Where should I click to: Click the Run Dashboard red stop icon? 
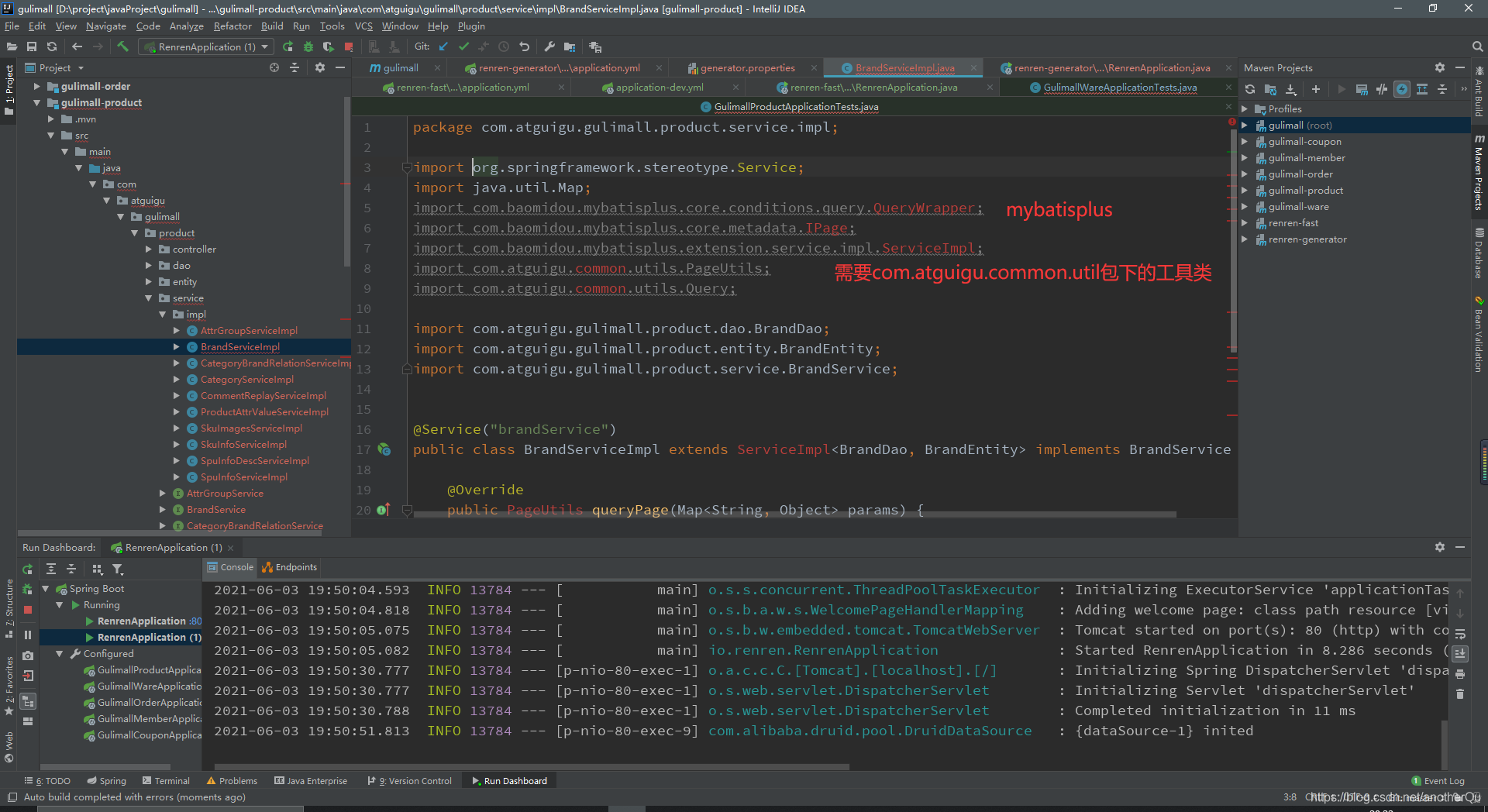point(28,610)
